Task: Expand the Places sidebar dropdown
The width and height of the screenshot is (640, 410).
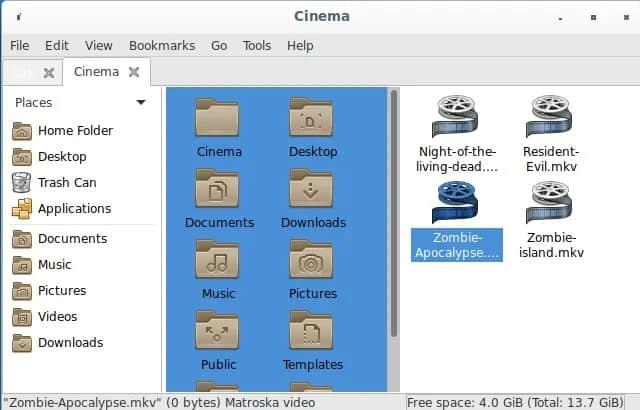Action: coord(140,103)
